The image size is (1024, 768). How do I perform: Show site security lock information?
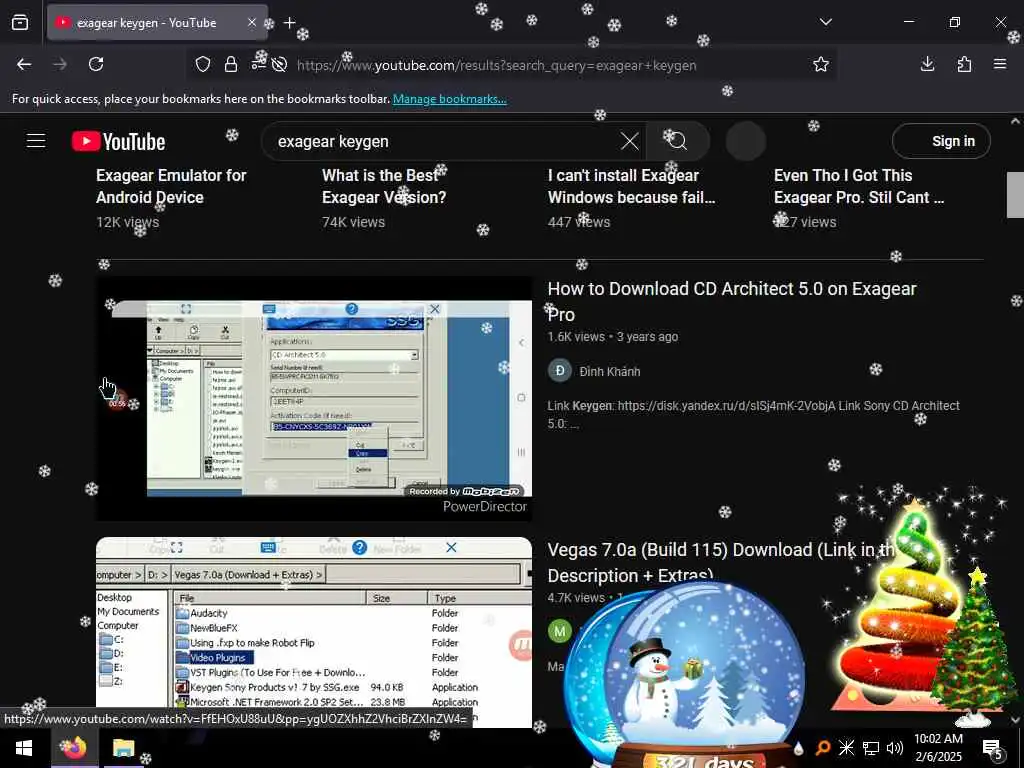(x=231, y=64)
